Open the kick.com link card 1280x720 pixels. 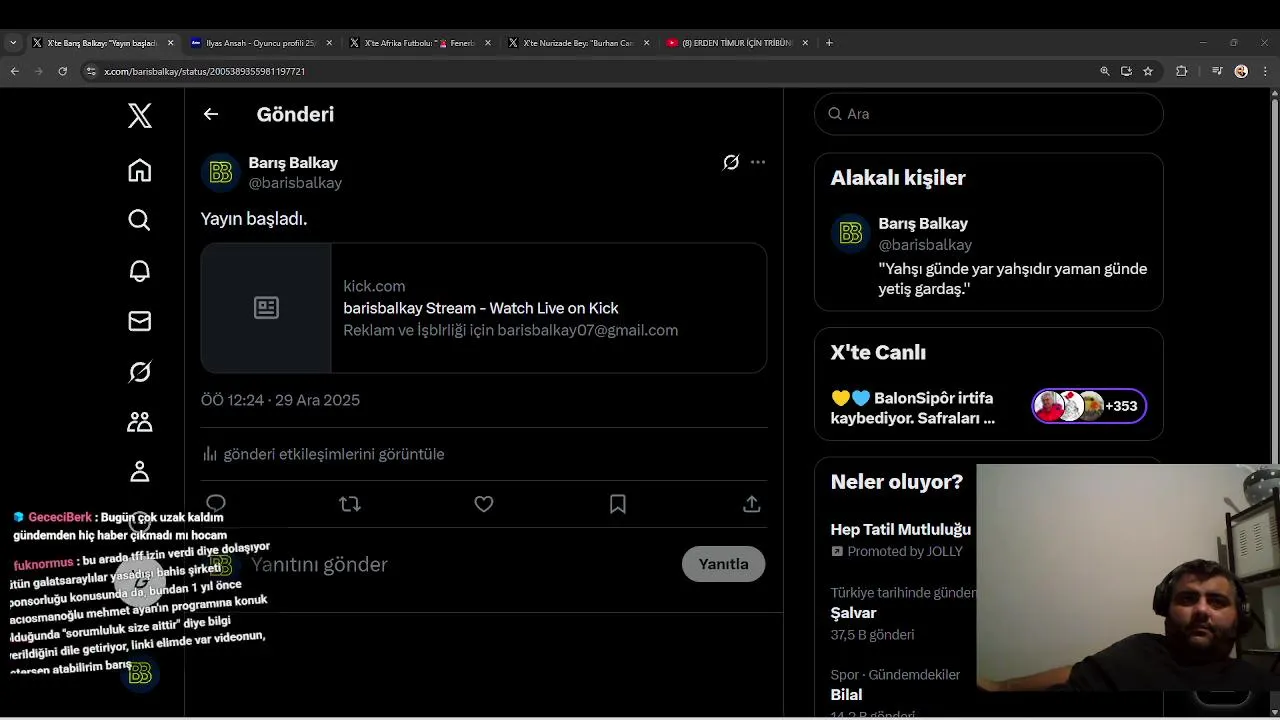(484, 308)
